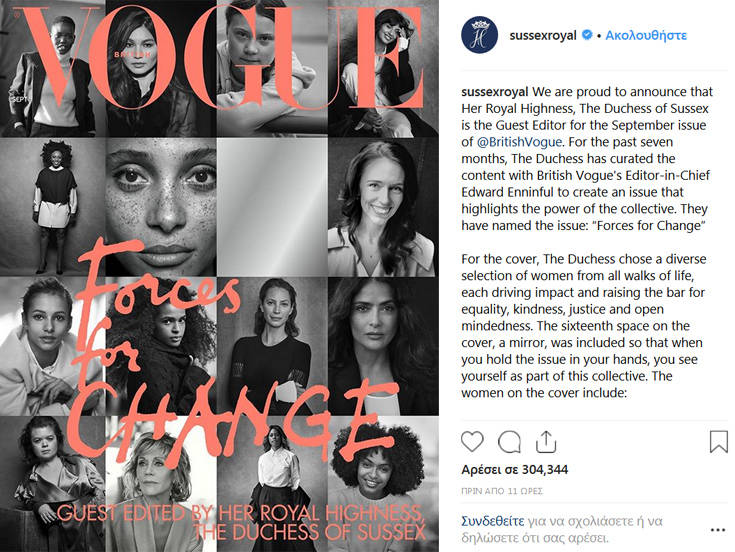Open the sussexroyal username in the header

click(x=543, y=36)
